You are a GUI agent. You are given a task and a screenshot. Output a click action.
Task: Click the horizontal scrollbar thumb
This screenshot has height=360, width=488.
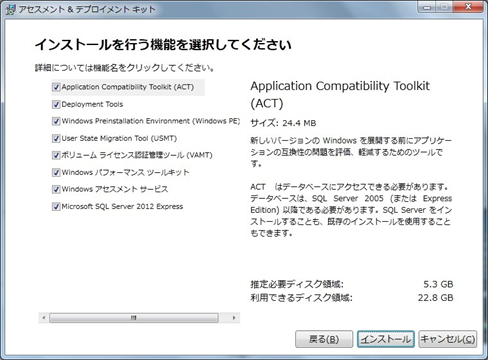click(134, 318)
